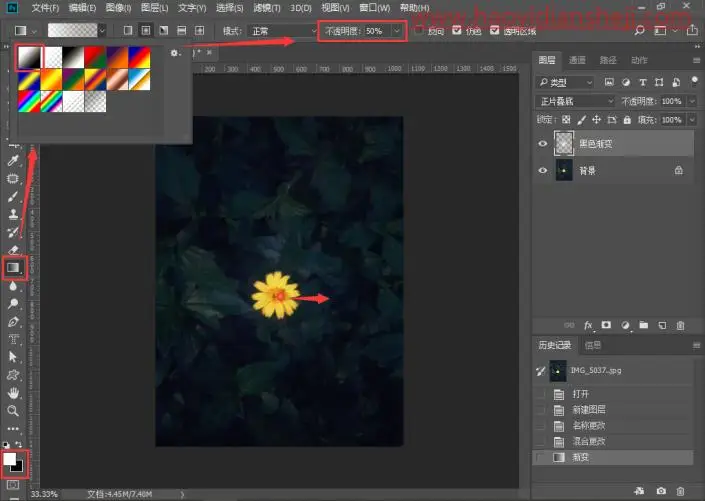This screenshot has height=501, width=705.
Task: Toggle the 透明区域 transparency checkbox
Action: pyautogui.click(x=495, y=30)
